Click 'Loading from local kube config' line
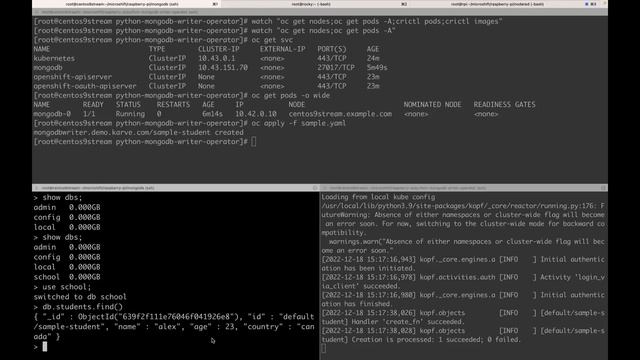The height and width of the screenshot is (360, 640). (x=378, y=197)
